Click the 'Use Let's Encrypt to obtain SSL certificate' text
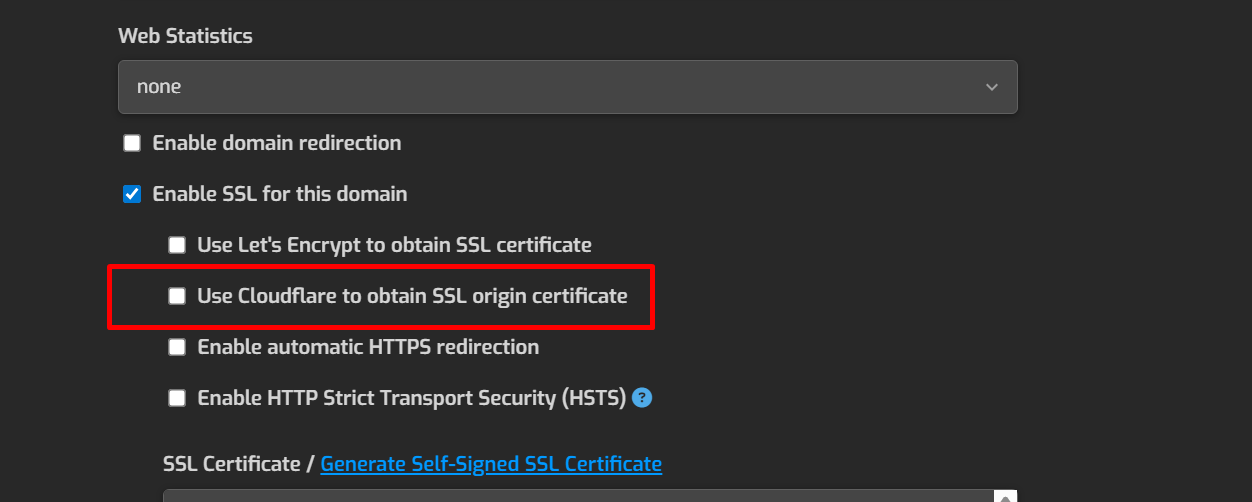The image size is (1252, 502). pos(394,245)
